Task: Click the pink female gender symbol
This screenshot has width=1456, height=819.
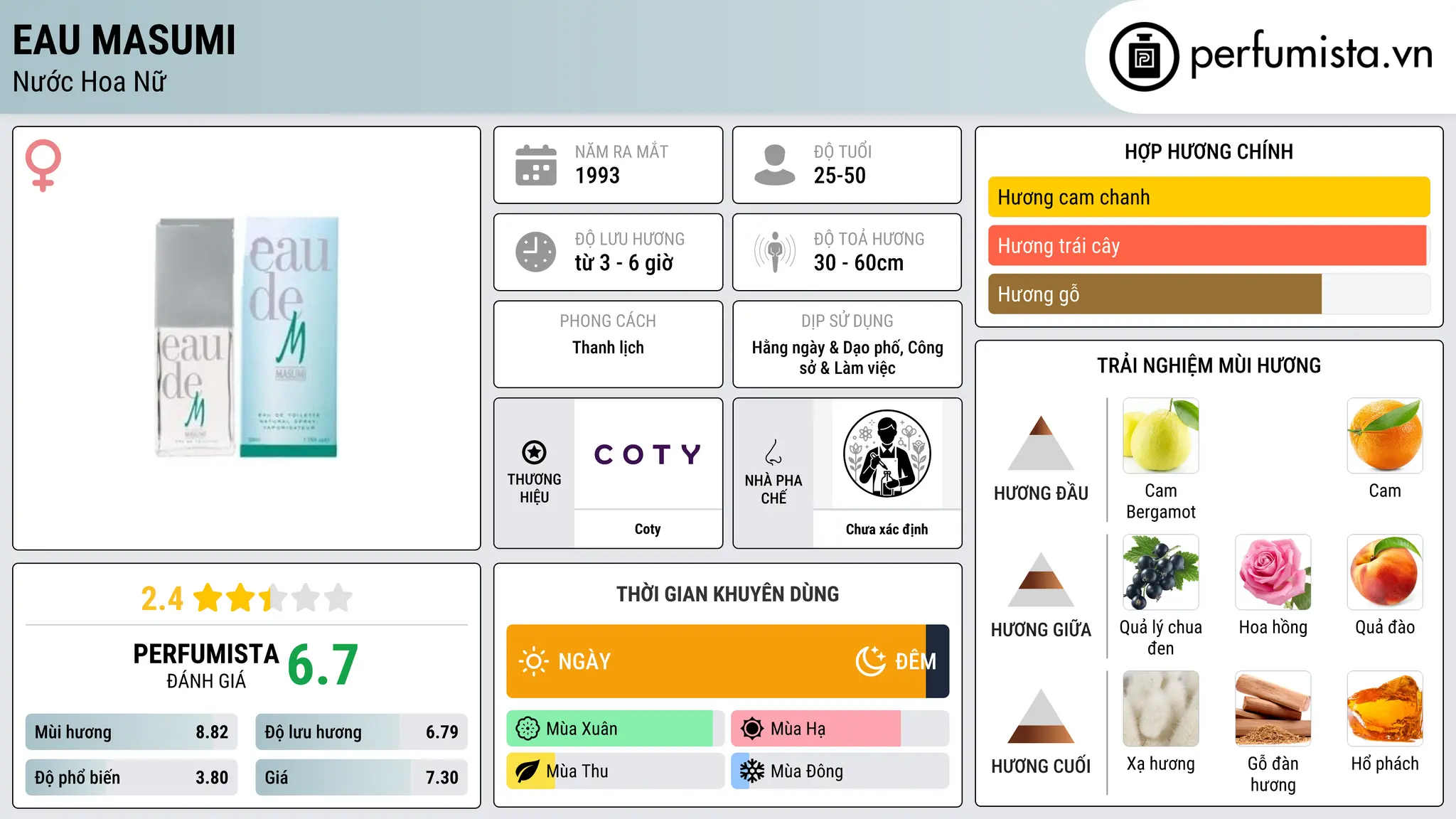Action: (43, 166)
